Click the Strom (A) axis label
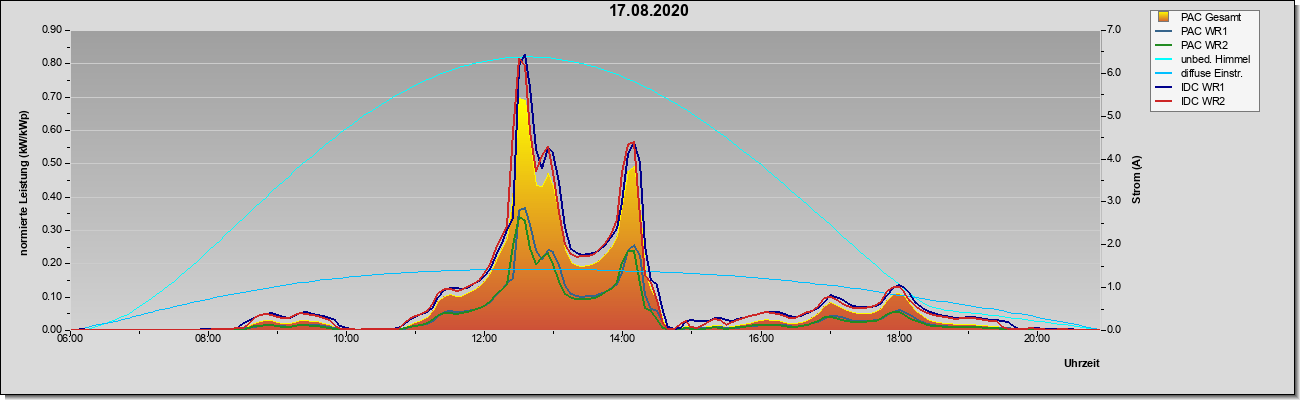The height and width of the screenshot is (400, 1300). pyautogui.click(x=1137, y=180)
